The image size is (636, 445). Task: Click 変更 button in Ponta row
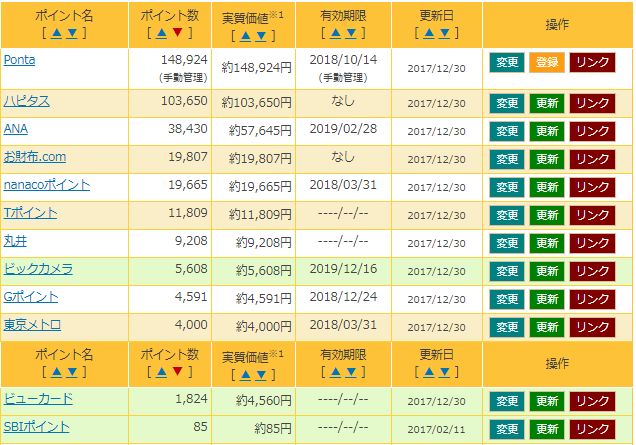tap(507, 62)
